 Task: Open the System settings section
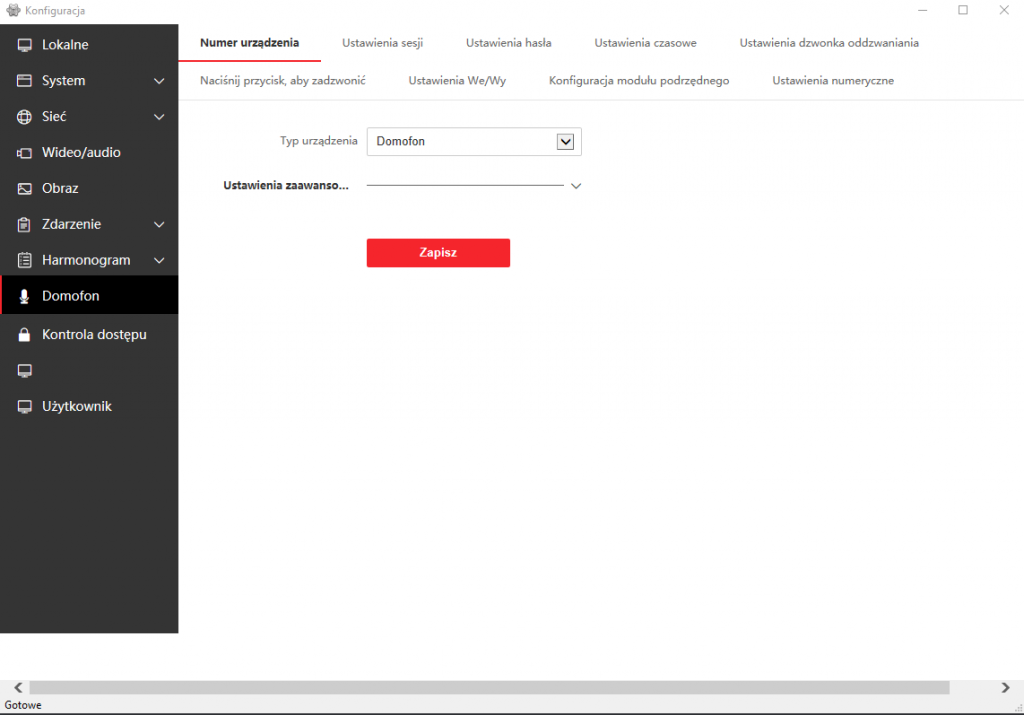tap(22, 80)
